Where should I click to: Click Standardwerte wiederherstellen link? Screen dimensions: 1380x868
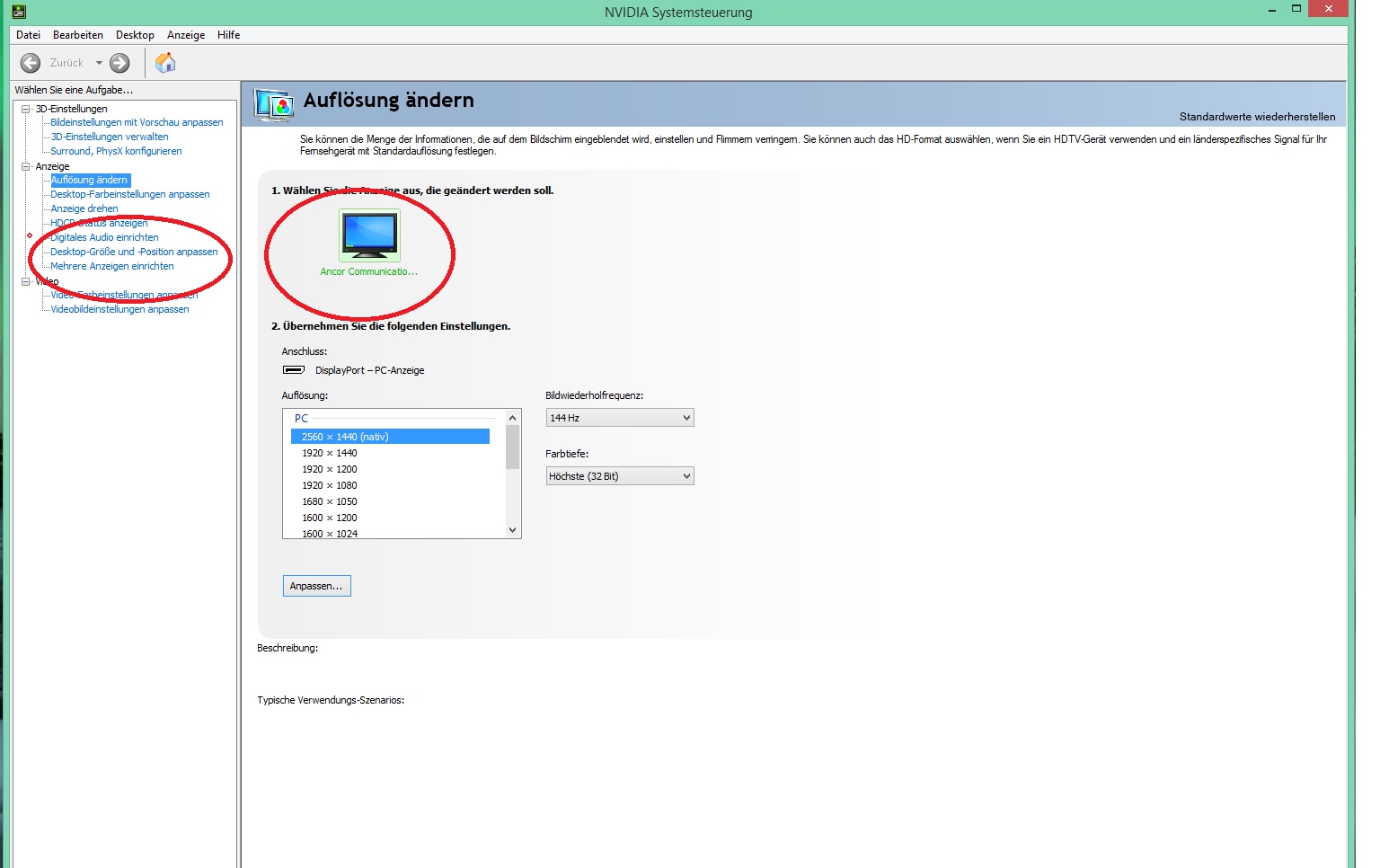click(x=1257, y=117)
